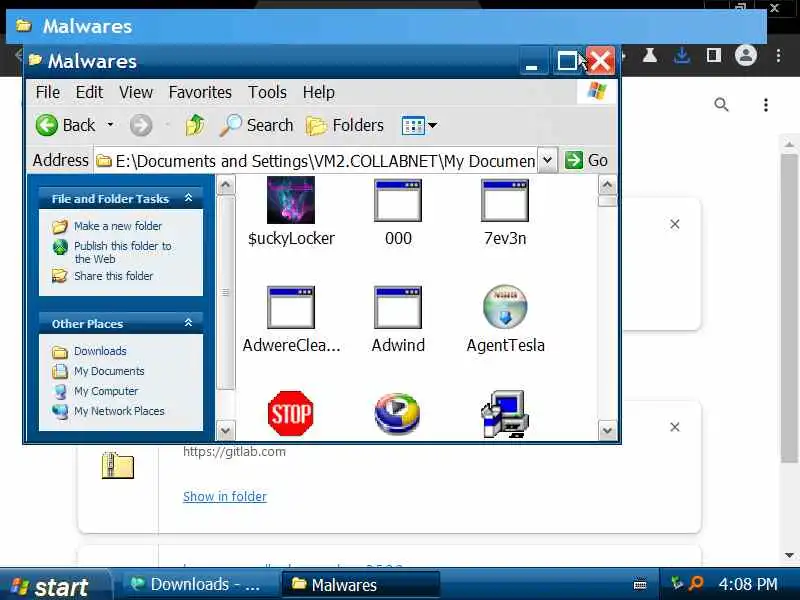Image resolution: width=800 pixels, height=600 pixels.
Task: Select the red STOP sign file
Action: (291, 414)
